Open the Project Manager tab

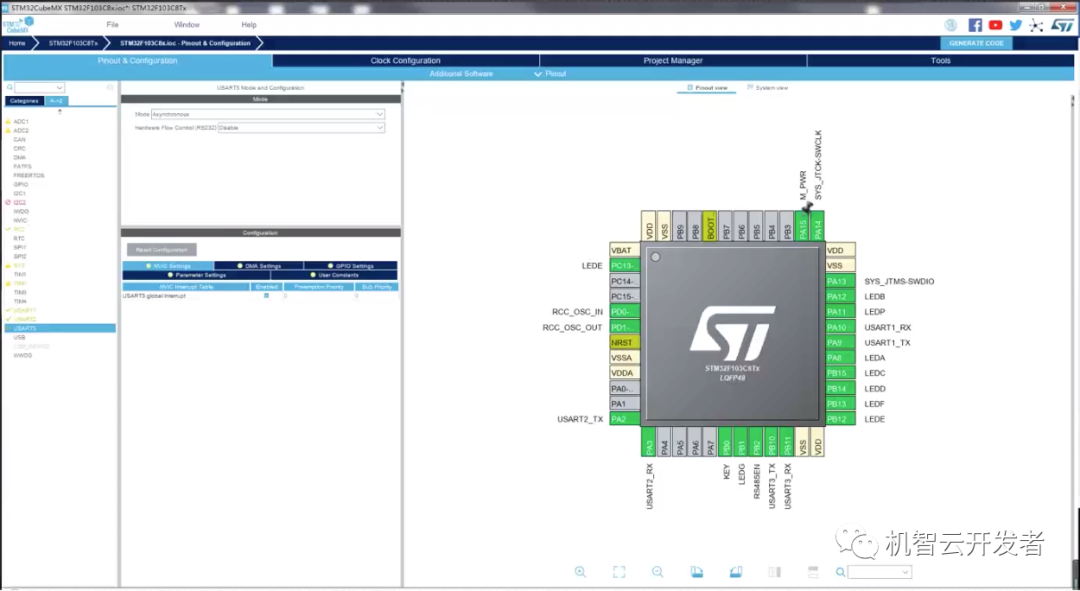672,61
